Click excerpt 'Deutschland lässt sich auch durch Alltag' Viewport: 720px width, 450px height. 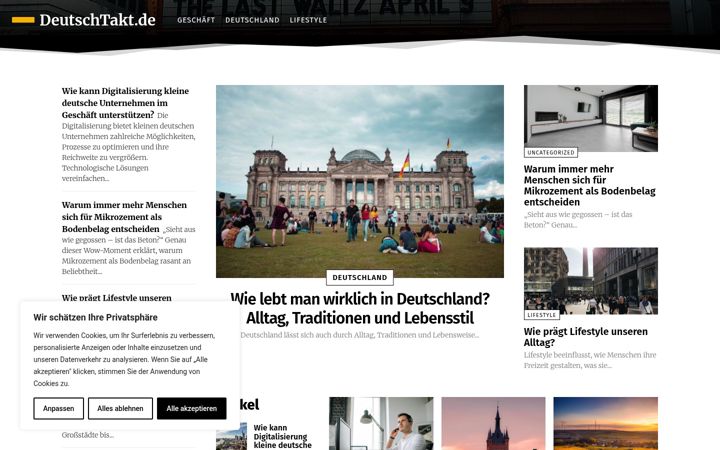[x=360, y=335]
